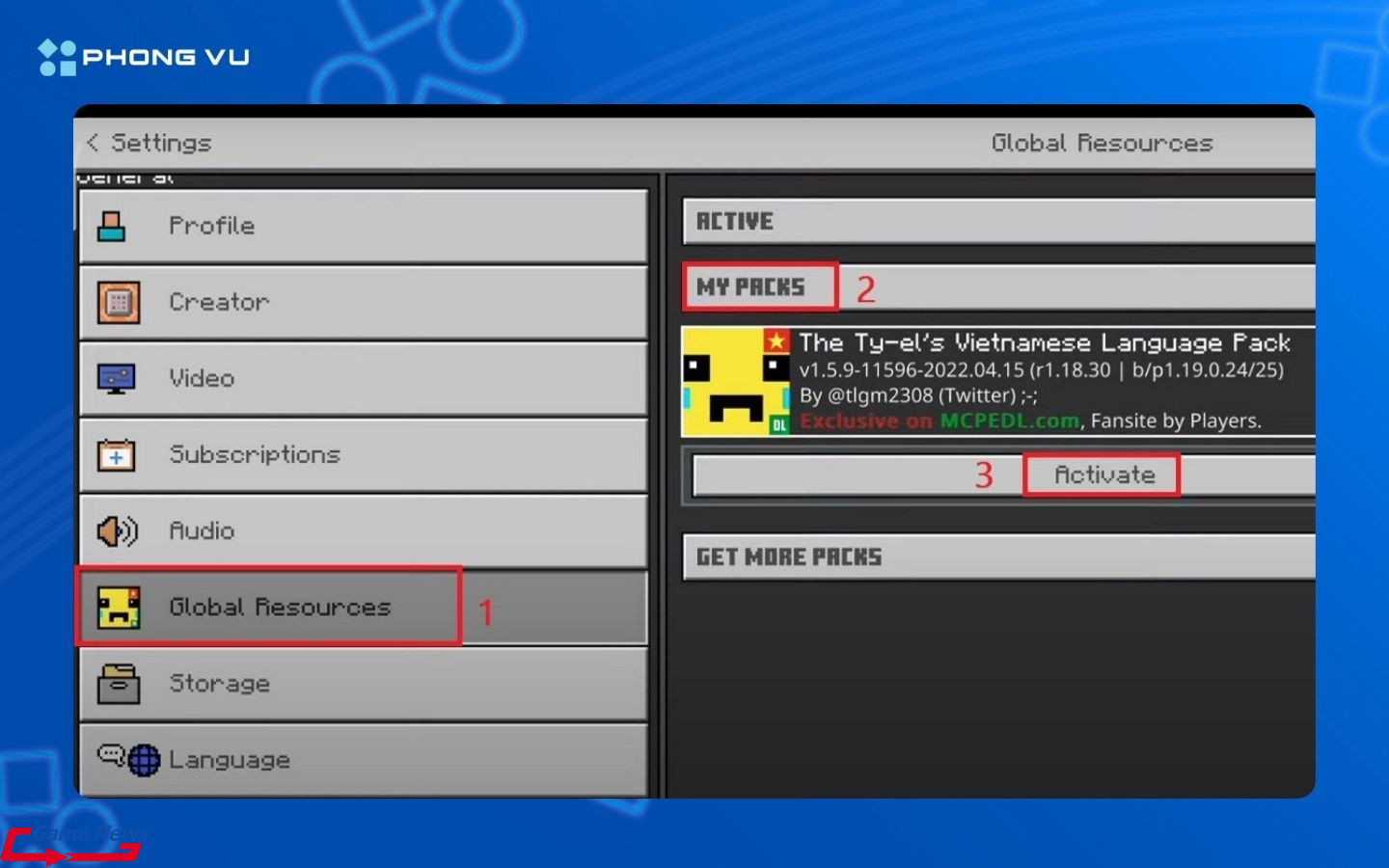Viewport: 1389px width, 868px height.
Task: Click the Phong Vu logo
Action: point(145,57)
